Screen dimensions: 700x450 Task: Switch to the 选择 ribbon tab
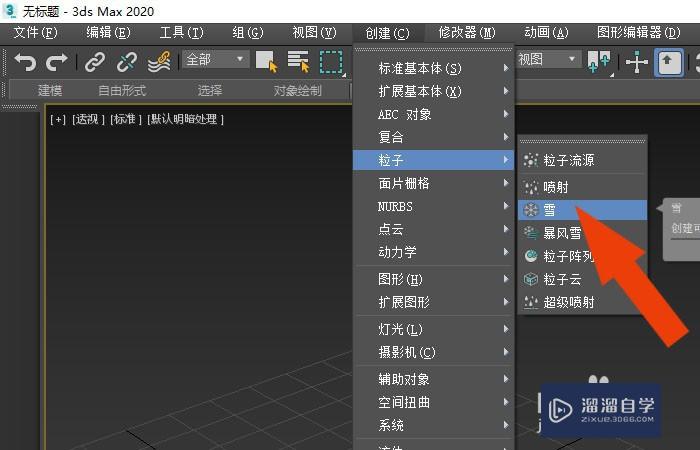(209, 91)
